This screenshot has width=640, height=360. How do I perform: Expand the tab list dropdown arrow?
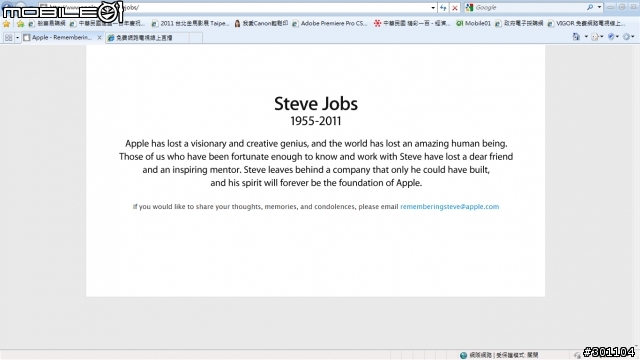(18, 38)
